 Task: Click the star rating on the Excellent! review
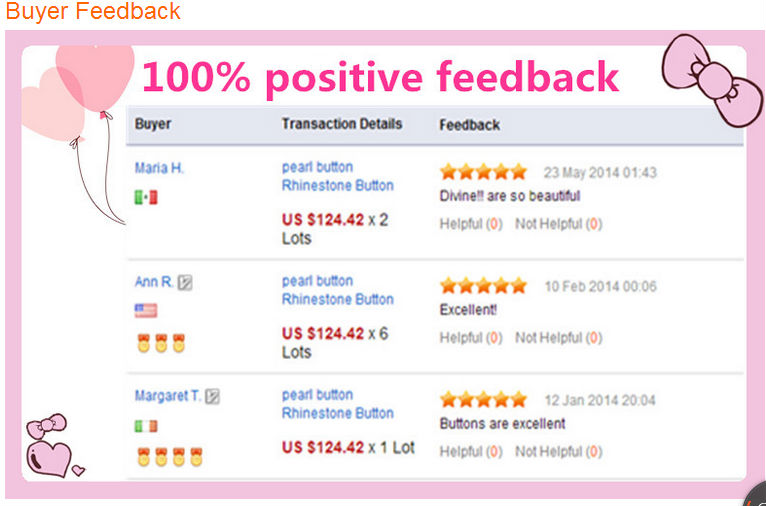483,286
